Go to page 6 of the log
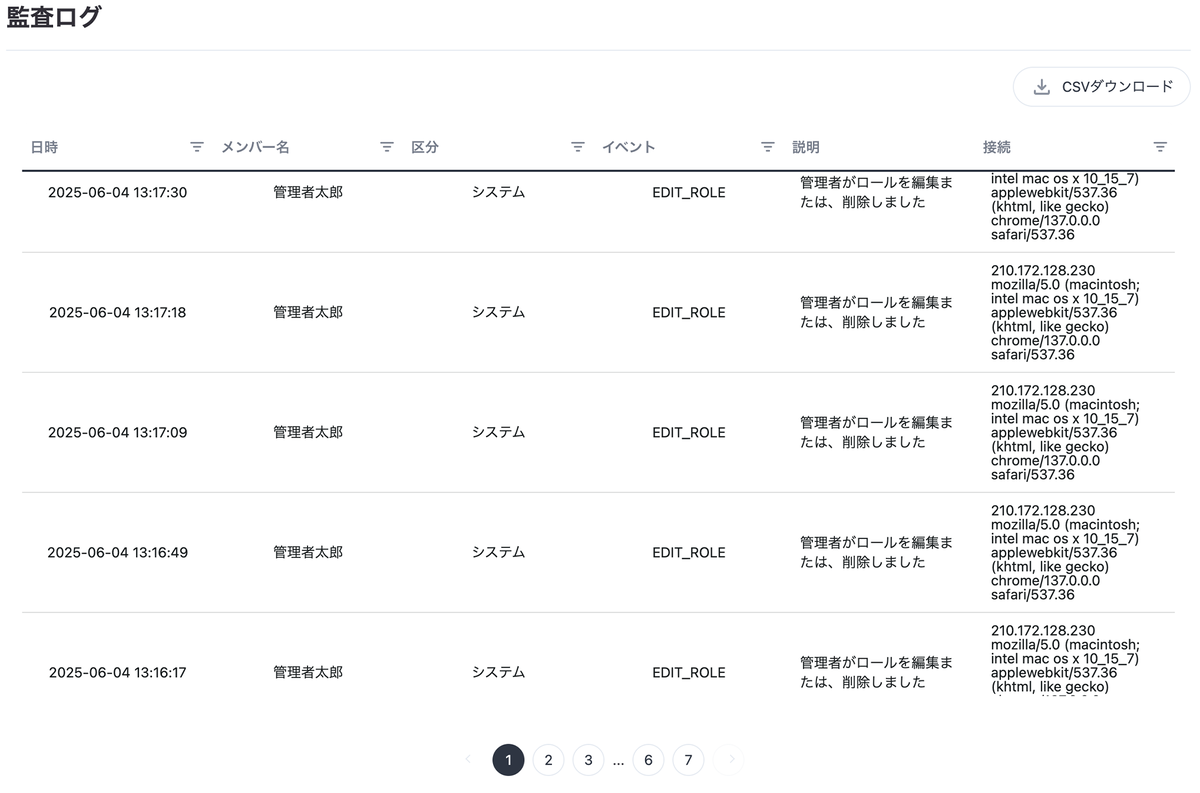The height and width of the screenshot is (793, 1200). (x=648, y=761)
